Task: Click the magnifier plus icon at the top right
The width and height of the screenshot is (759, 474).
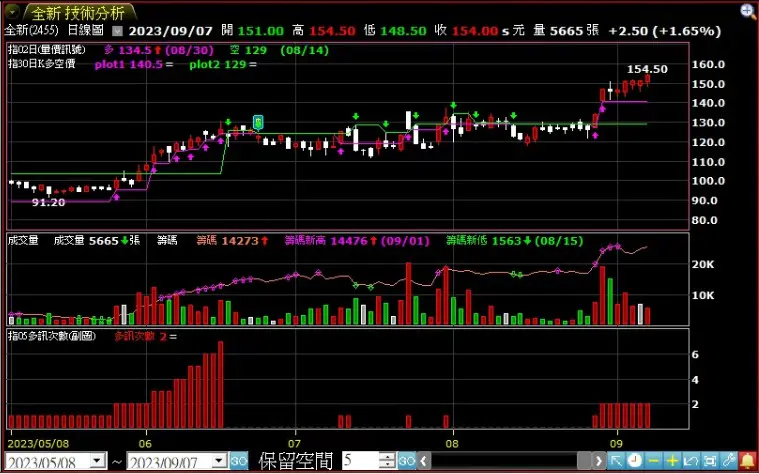Action: click(x=749, y=13)
